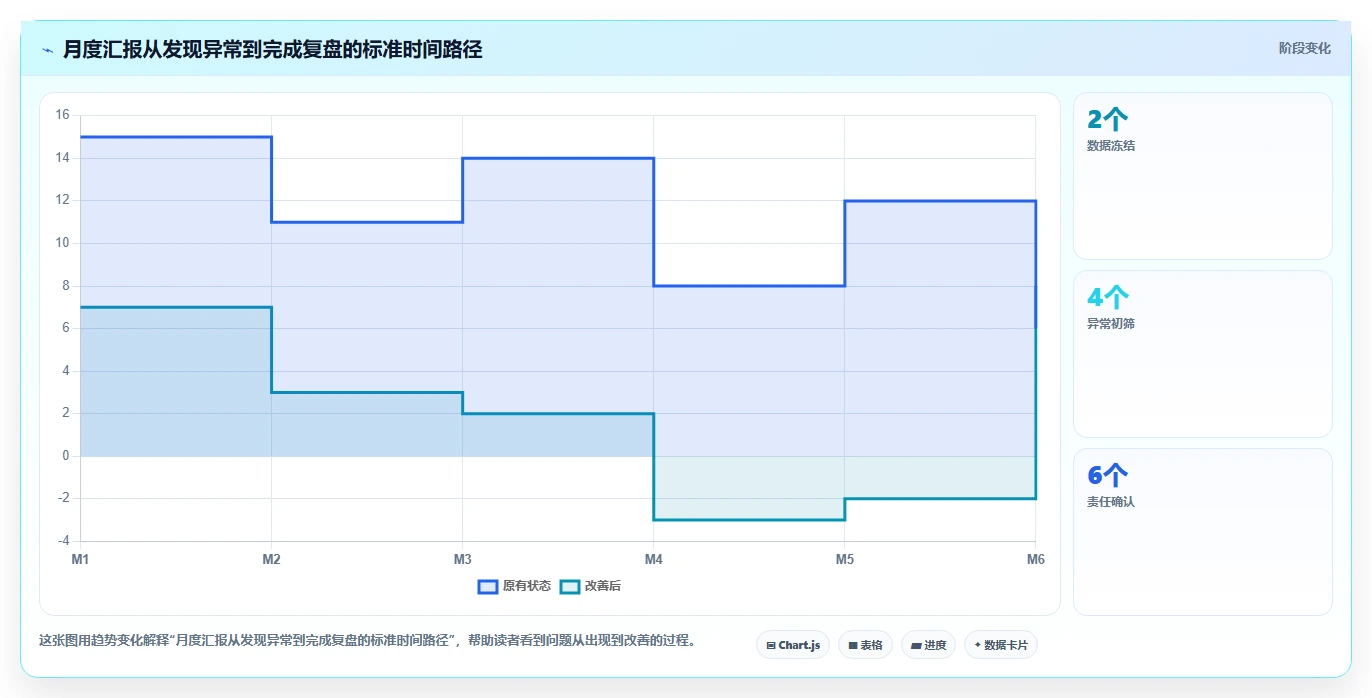Click the y-axis label -2

pyautogui.click(x=63, y=498)
